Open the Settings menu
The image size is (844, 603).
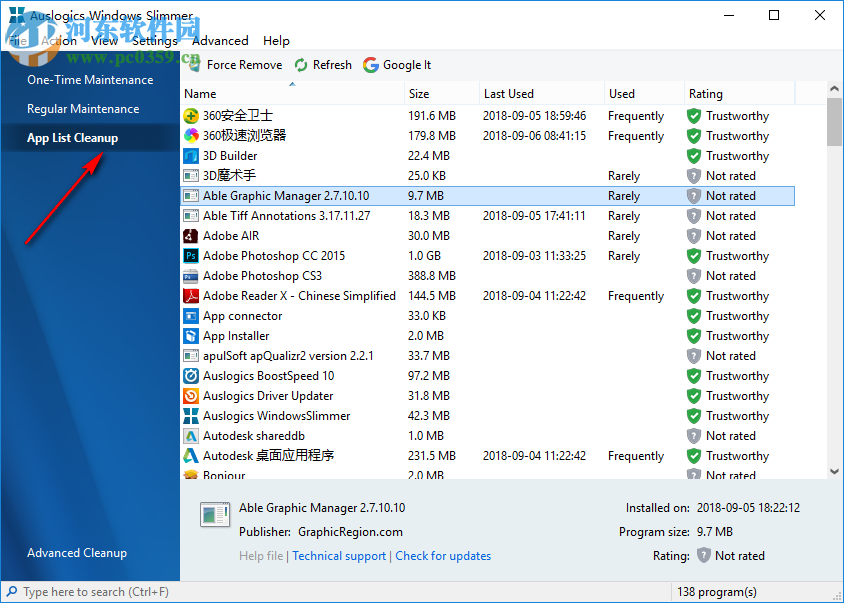pos(154,41)
